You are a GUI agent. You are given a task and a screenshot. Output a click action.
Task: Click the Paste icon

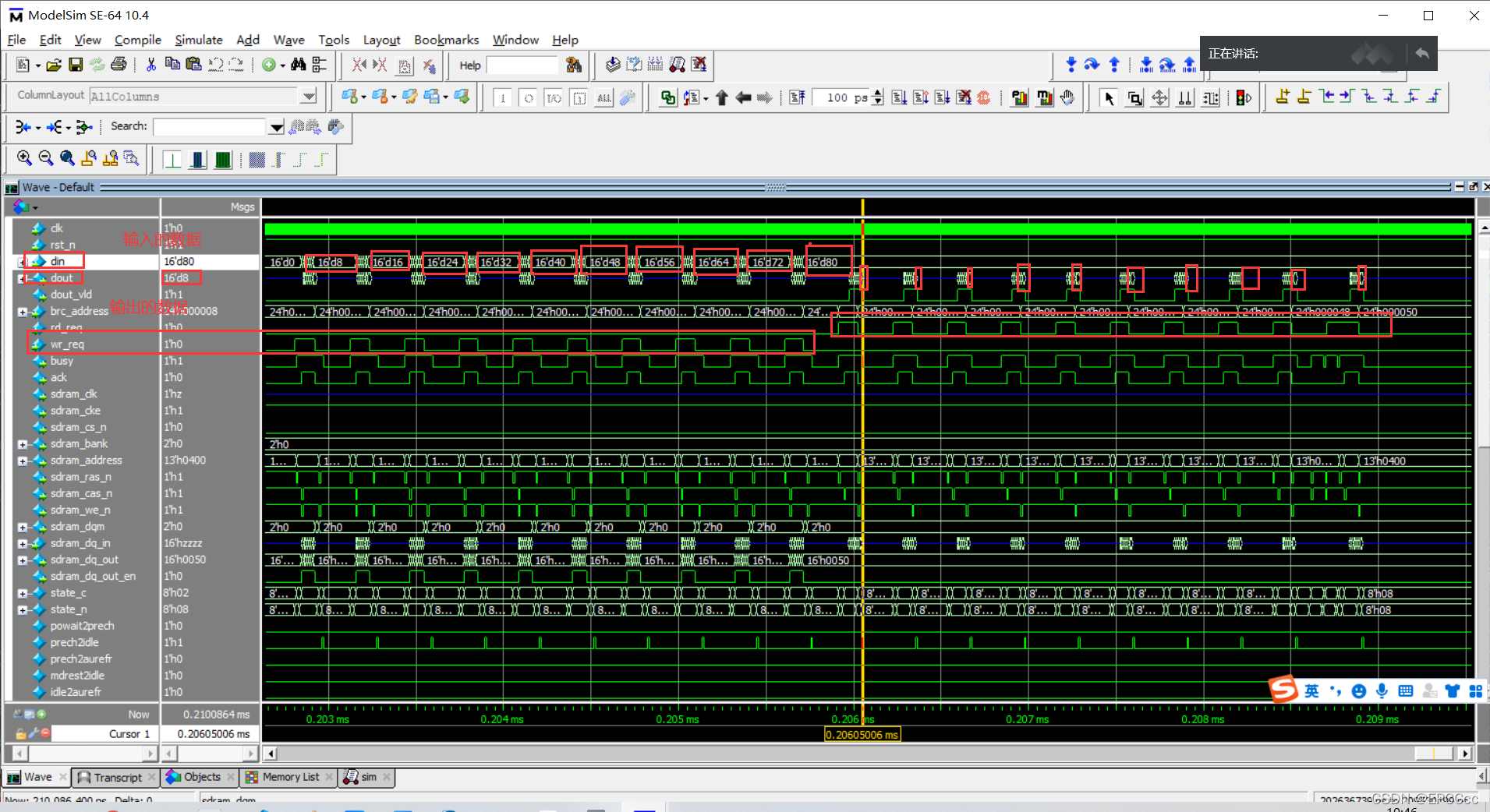(193, 65)
